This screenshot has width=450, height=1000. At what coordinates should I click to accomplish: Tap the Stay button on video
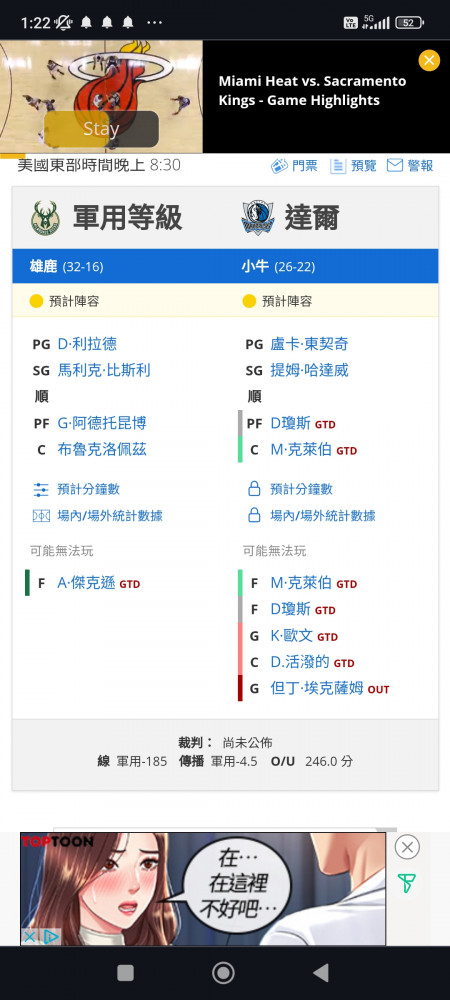101,129
